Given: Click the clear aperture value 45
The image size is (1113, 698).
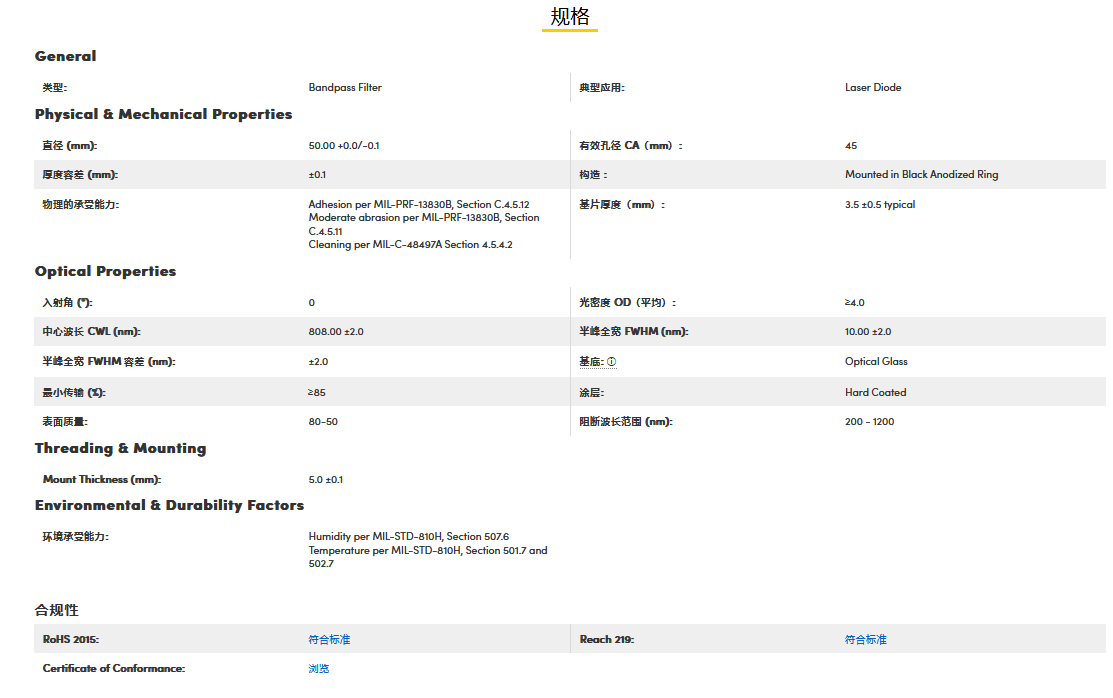Looking at the screenshot, I should (x=851, y=146).
